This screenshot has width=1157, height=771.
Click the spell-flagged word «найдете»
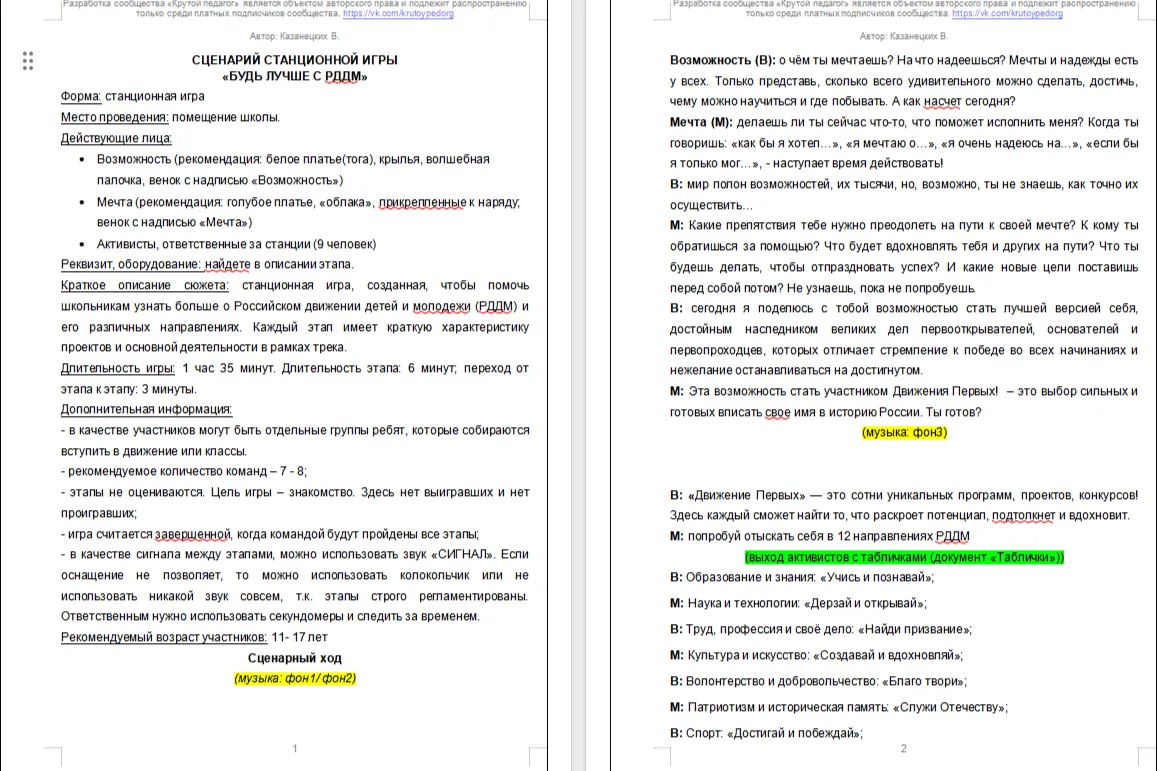click(227, 264)
